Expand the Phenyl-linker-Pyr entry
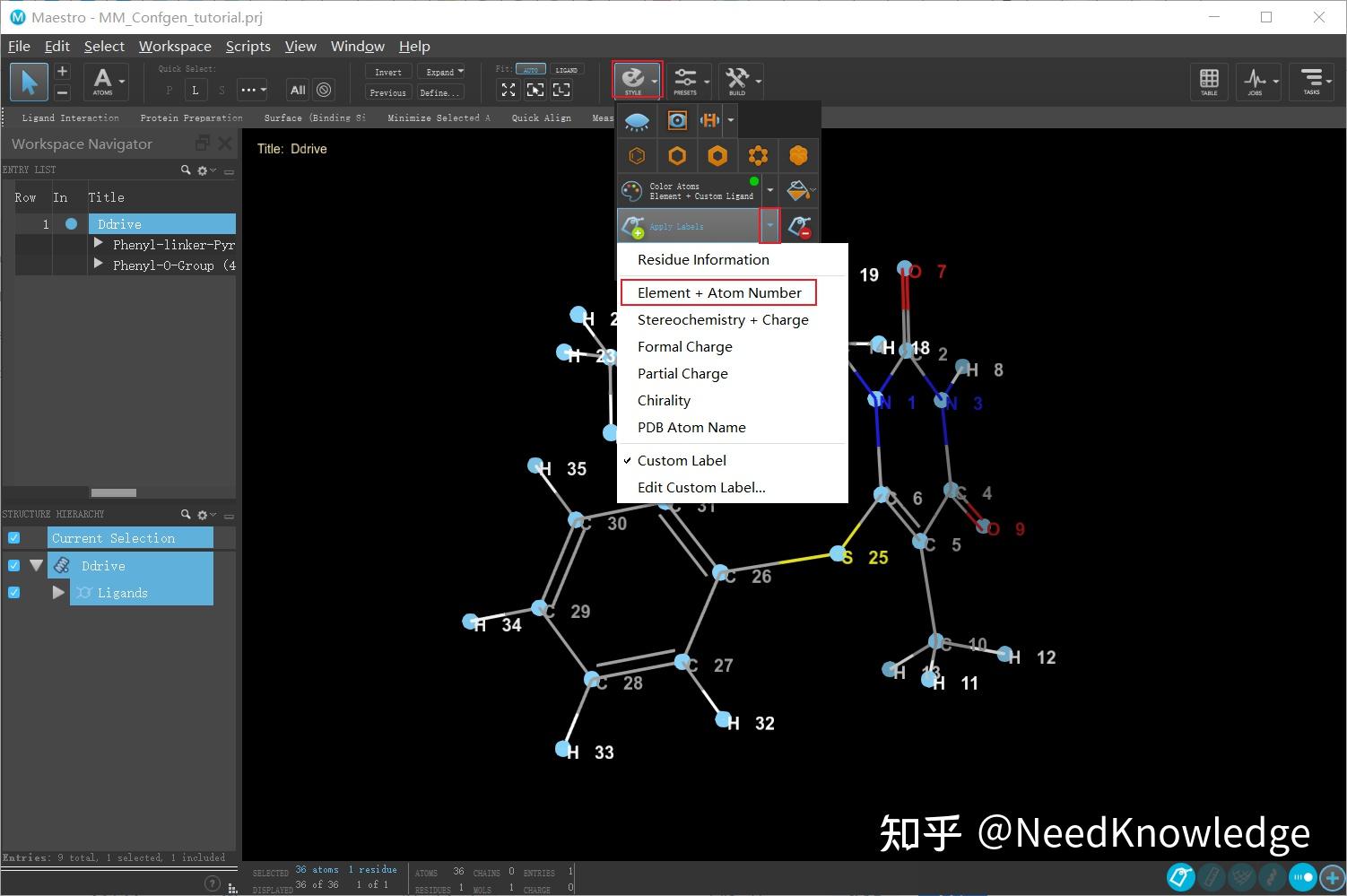Viewport: 1347px width, 896px height. coord(98,244)
